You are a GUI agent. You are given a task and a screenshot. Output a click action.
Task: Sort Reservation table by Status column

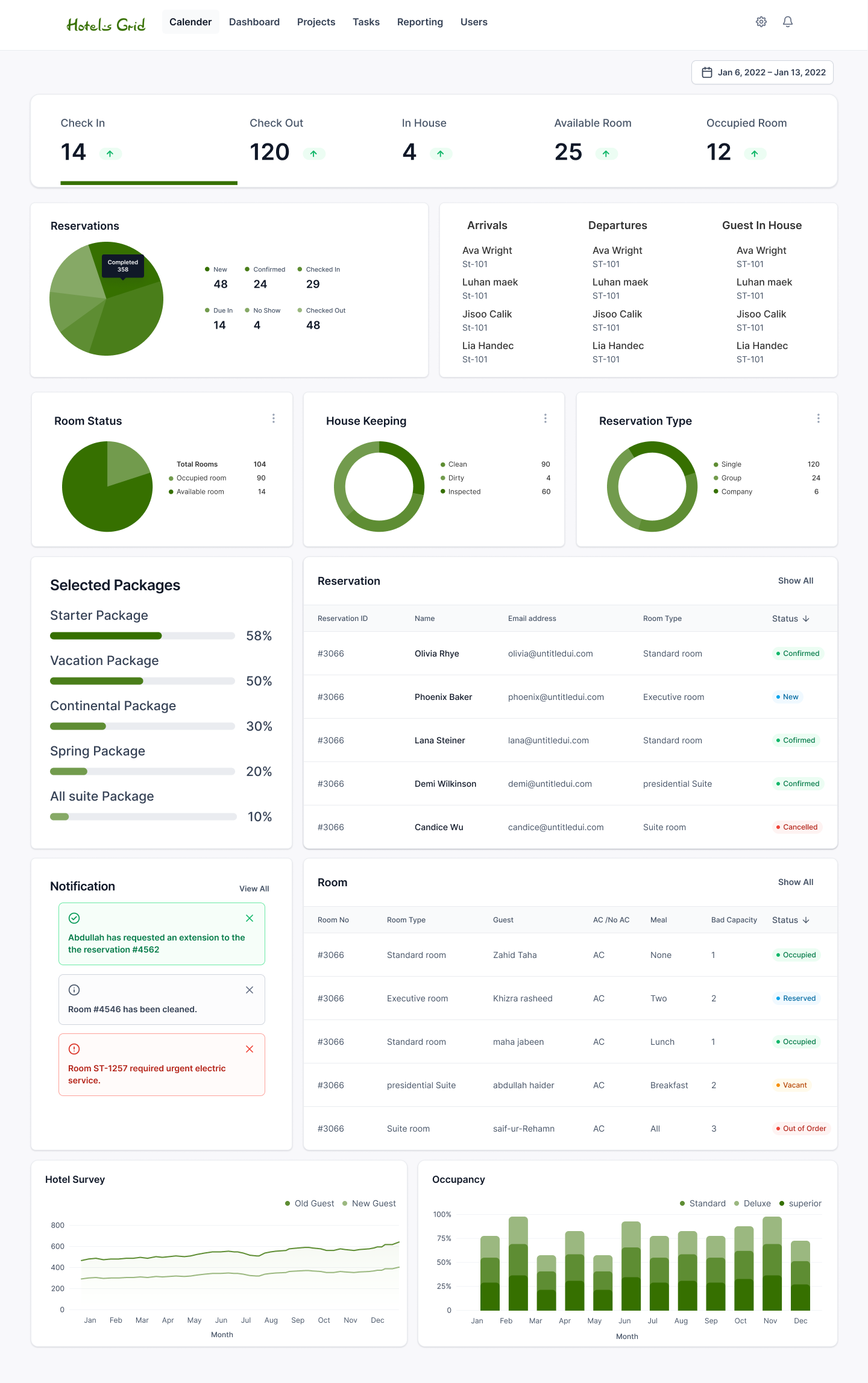[x=791, y=619]
